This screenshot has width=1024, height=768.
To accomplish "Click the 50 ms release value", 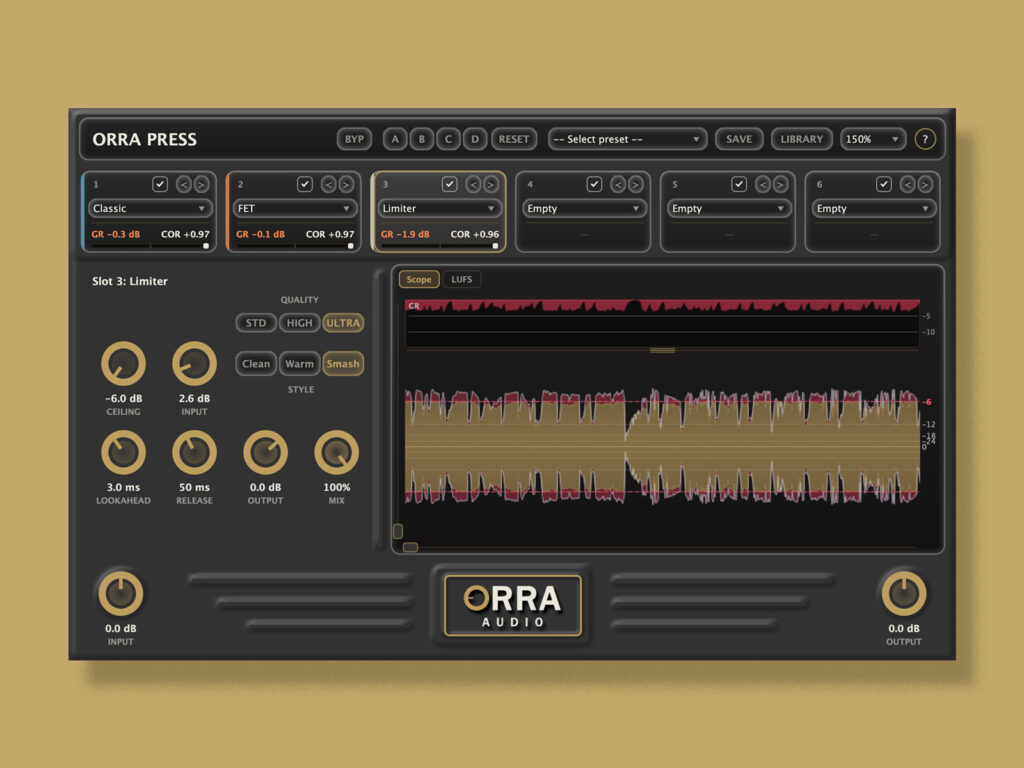I will (195, 487).
